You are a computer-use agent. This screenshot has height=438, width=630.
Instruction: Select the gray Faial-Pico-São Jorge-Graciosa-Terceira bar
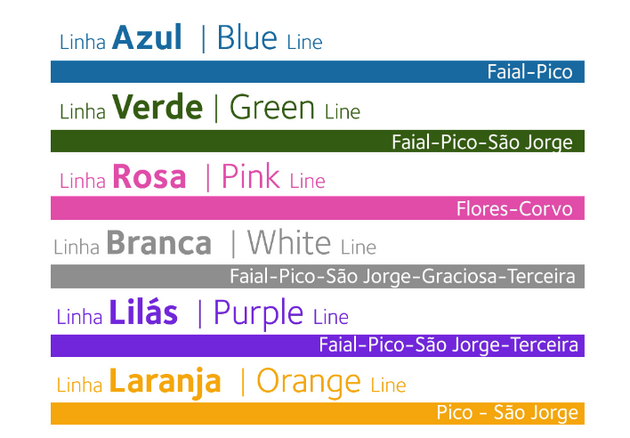click(x=317, y=276)
